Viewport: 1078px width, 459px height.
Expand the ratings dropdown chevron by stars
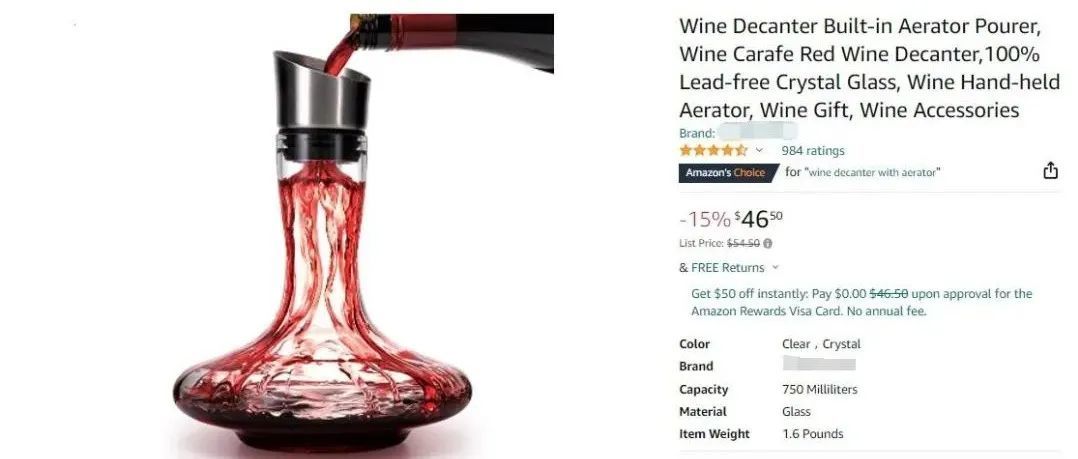[x=759, y=150]
